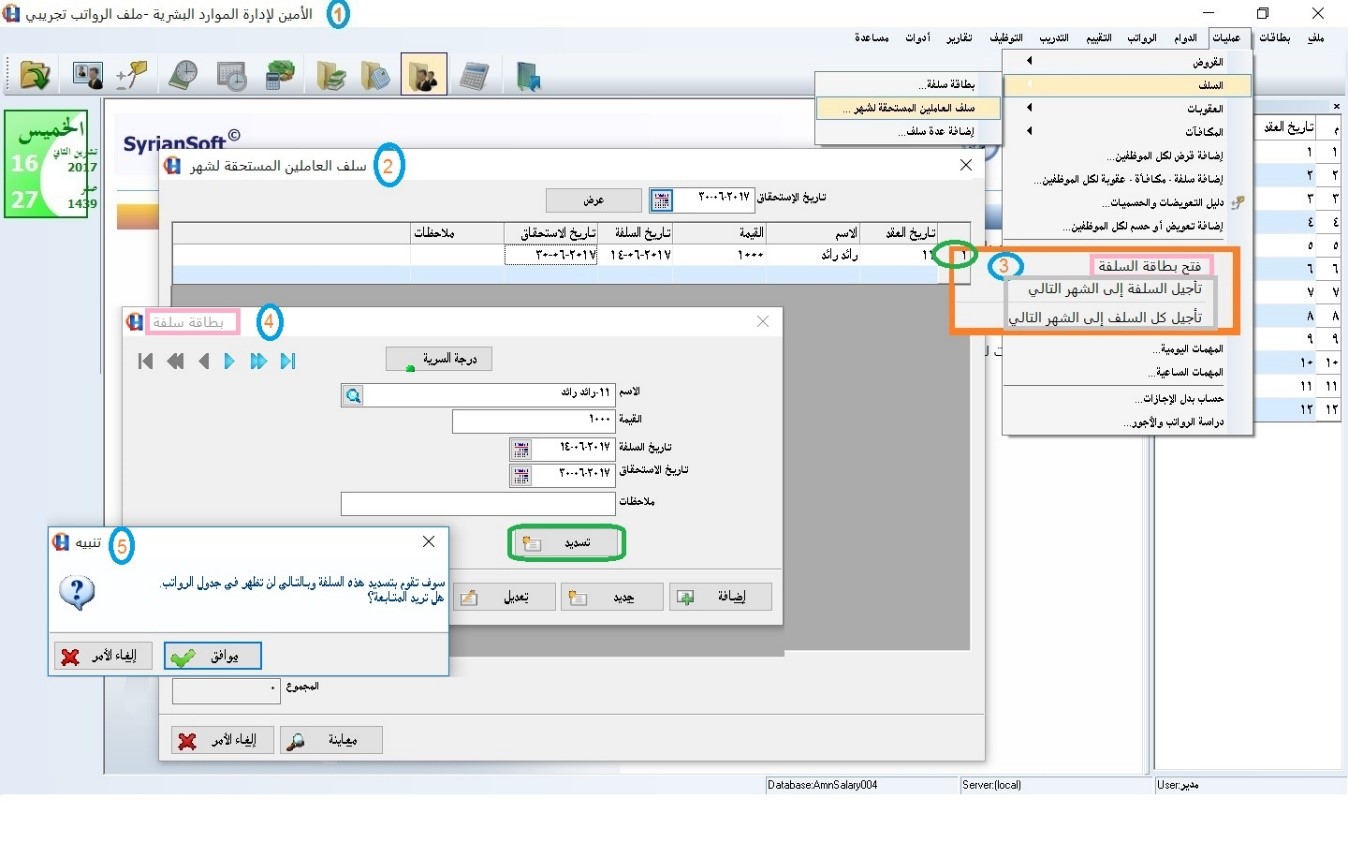1348x843 pixels.
Task: Click the magnifier search icon in name field
Action: (x=353, y=396)
